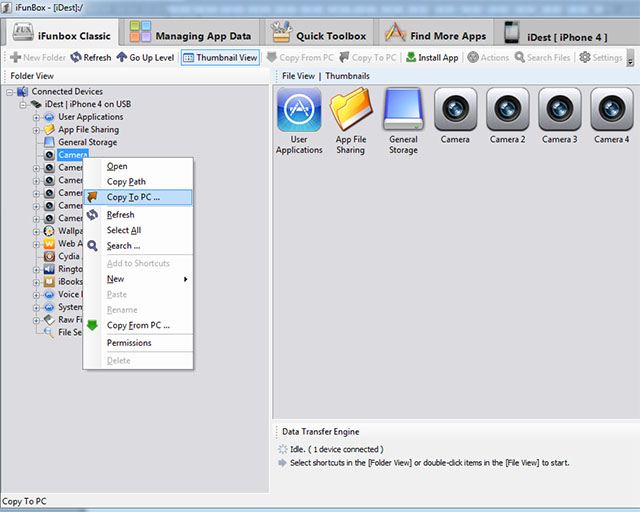Screen dimensions: 640x512
Task: Click the Install App toolbar icon
Action: (432, 57)
